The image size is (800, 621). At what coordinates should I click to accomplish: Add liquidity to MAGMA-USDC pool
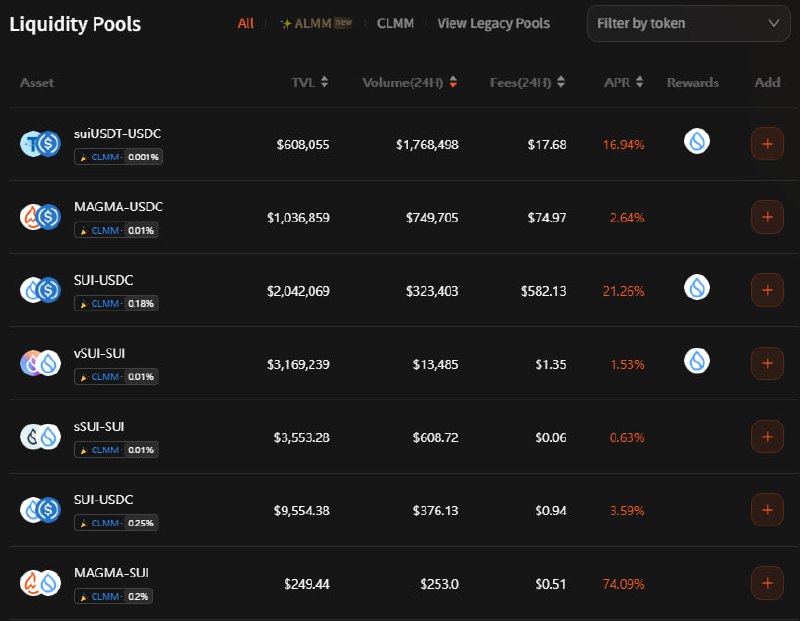[767, 217]
